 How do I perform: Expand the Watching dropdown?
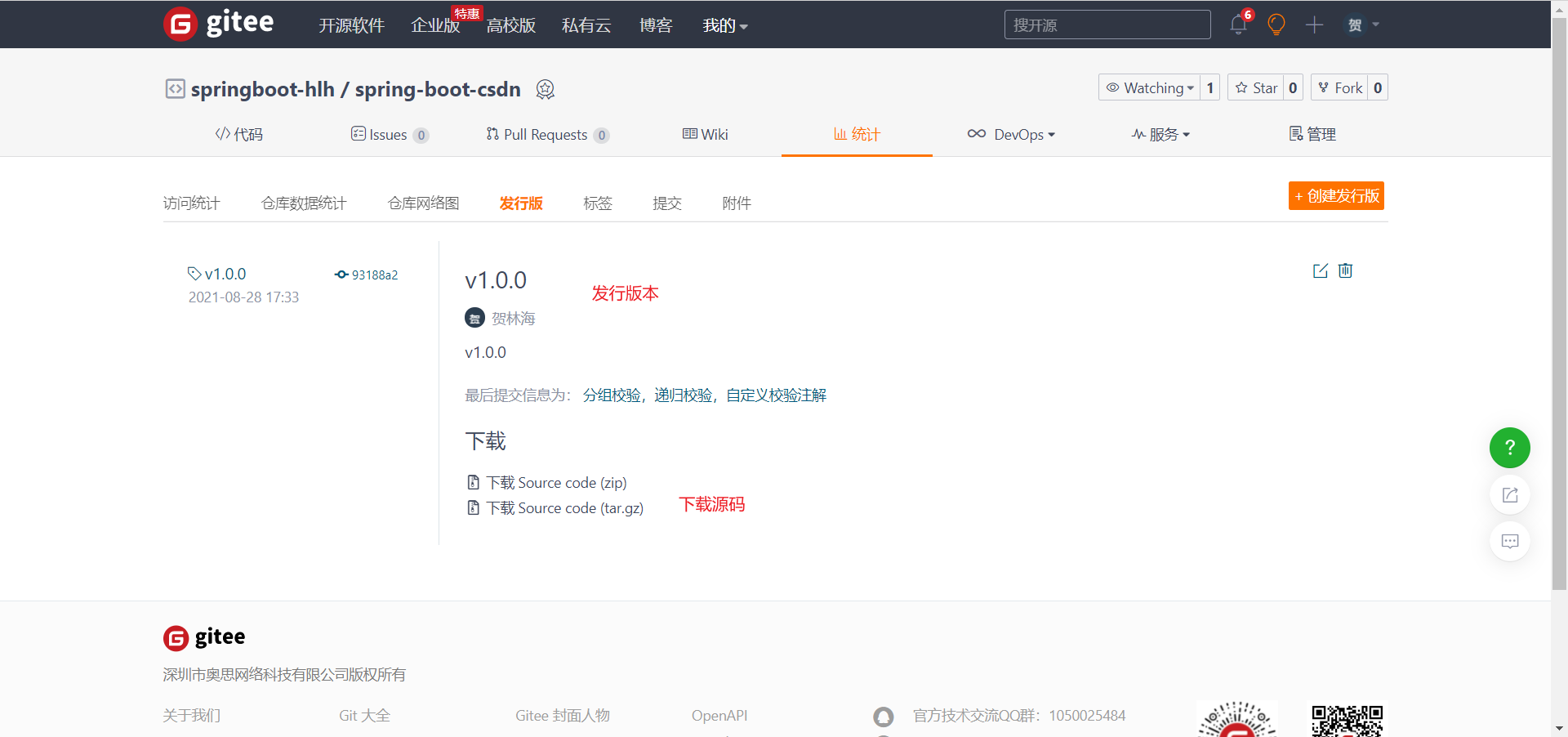(x=1150, y=87)
